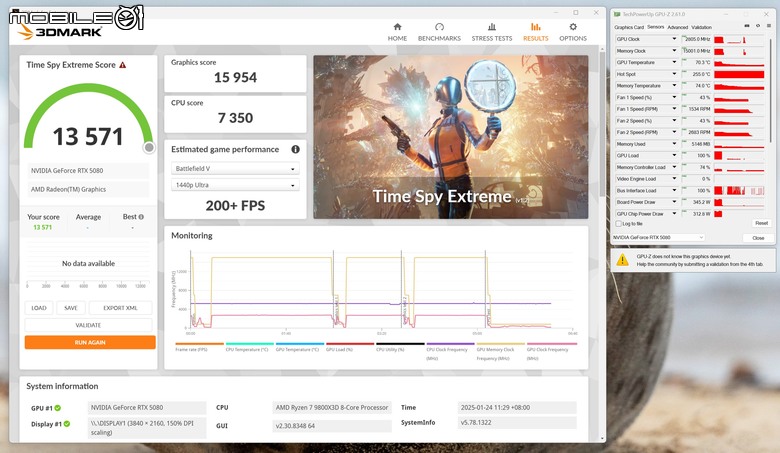The image size is (780, 453).
Task: Click the Graphics score value 15 954
Action: (235, 78)
